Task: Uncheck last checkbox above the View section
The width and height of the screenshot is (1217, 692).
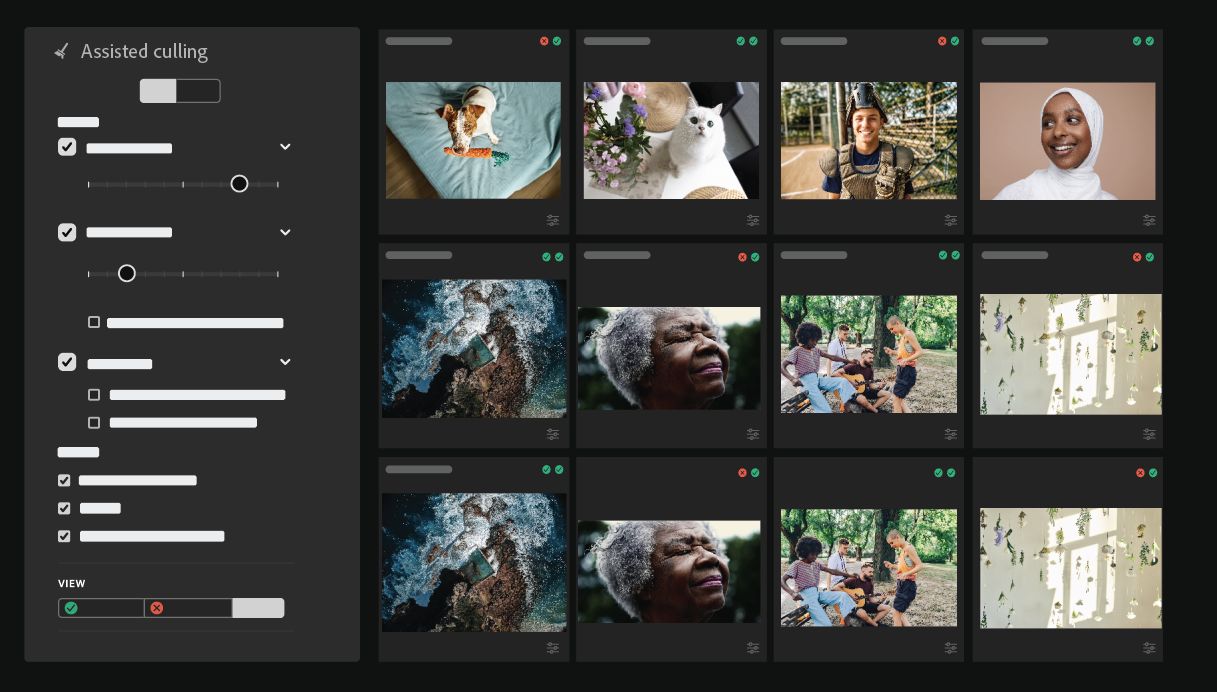Action: pyautogui.click(x=64, y=536)
